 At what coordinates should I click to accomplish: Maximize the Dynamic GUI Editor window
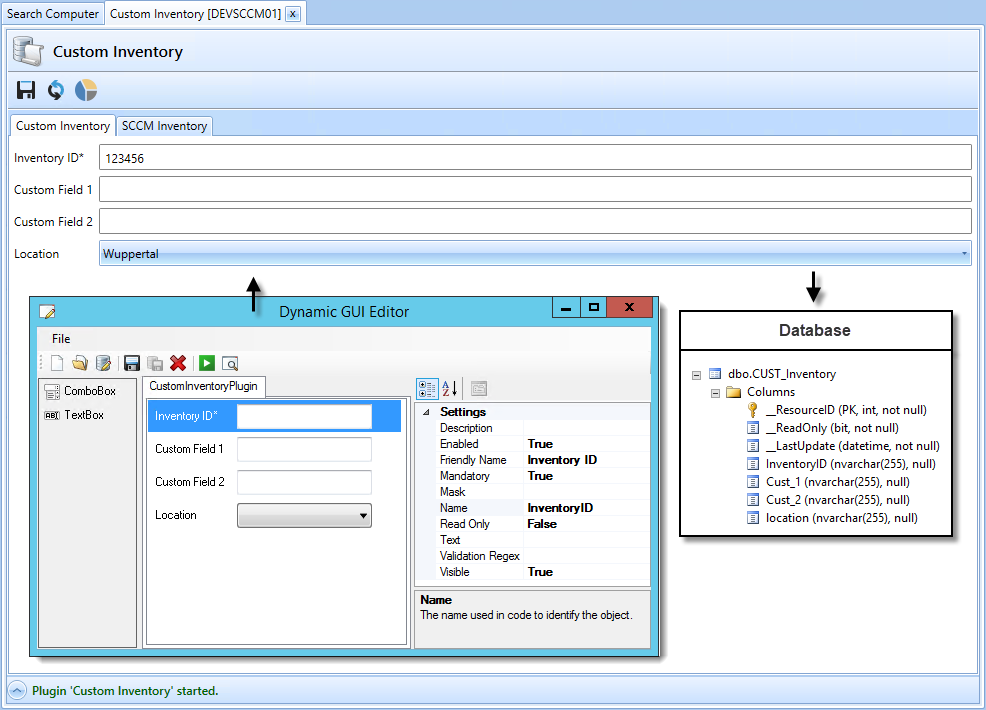(x=593, y=308)
